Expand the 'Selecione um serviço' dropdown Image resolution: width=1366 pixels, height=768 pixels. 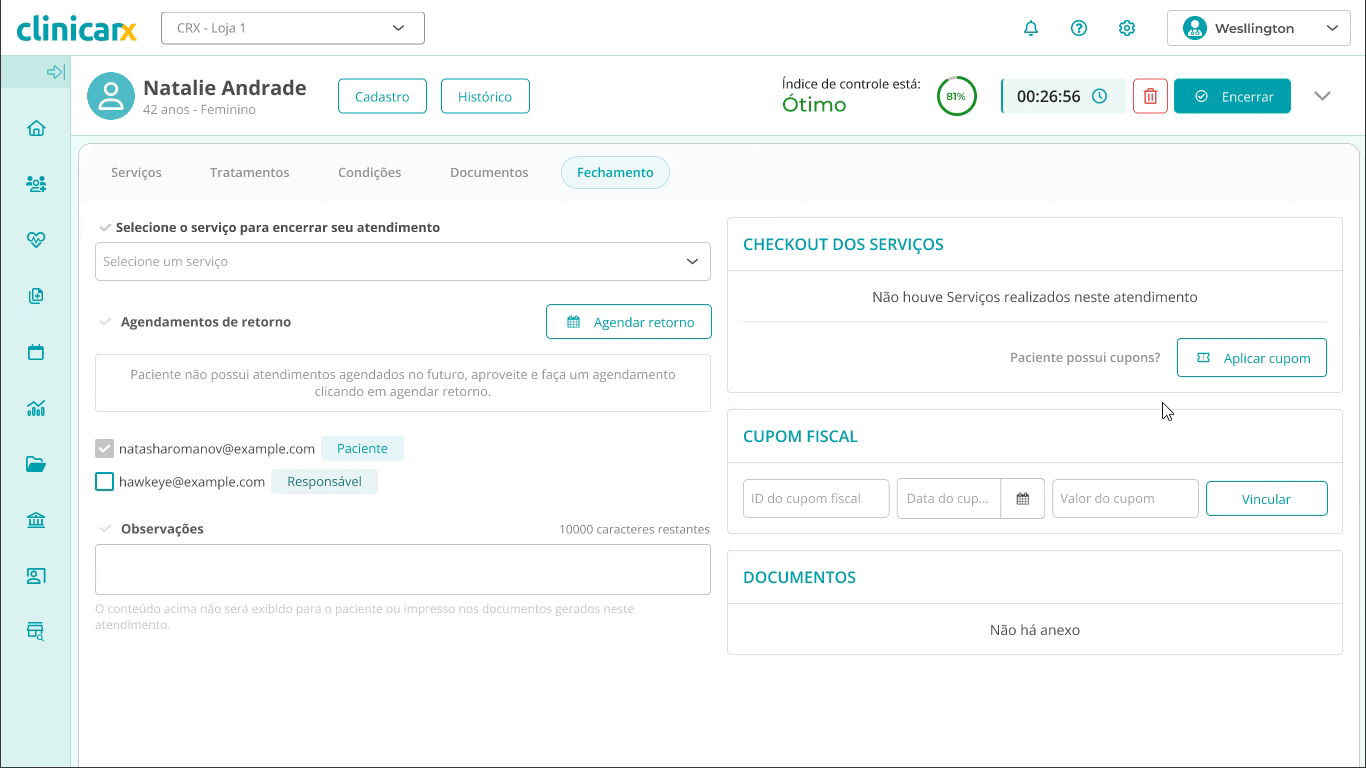(402, 261)
